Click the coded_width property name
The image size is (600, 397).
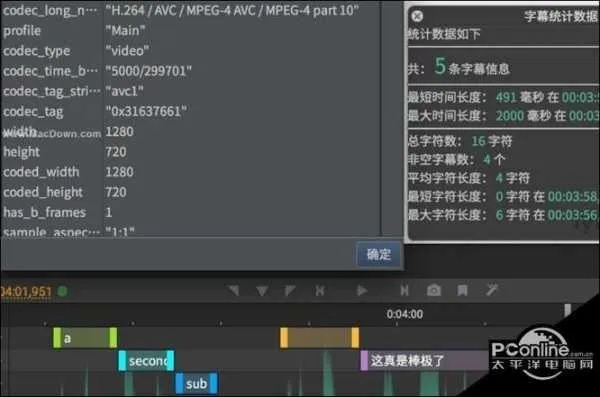coord(41,172)
